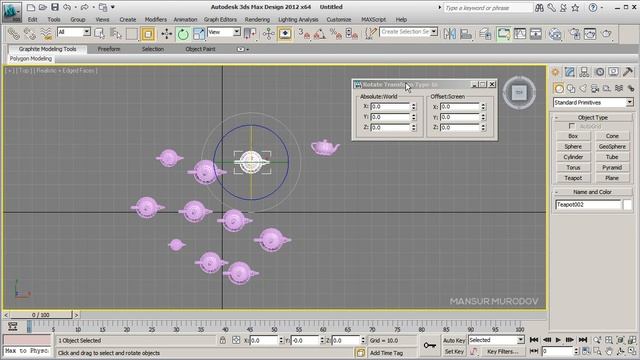Image resolution: width=640 pixels, height=360 pixels.
Task: Open the Utilities hammer panel tab
Action: coord(628,72)
